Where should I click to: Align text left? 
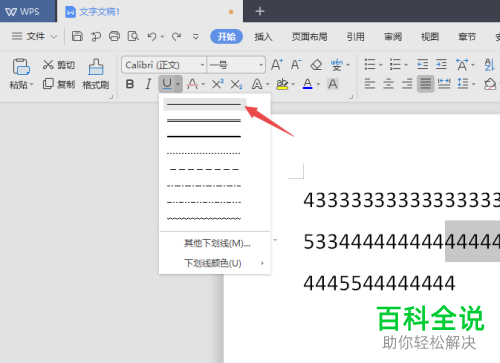click(370, 84)
